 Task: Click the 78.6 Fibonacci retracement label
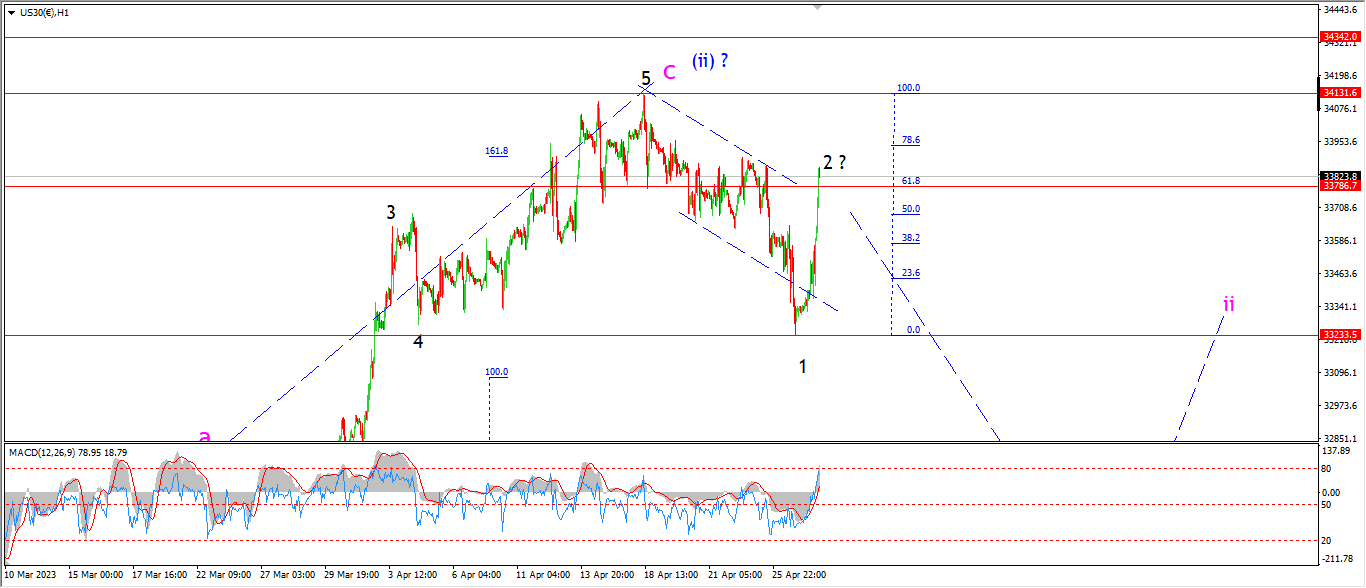(911, 141)
